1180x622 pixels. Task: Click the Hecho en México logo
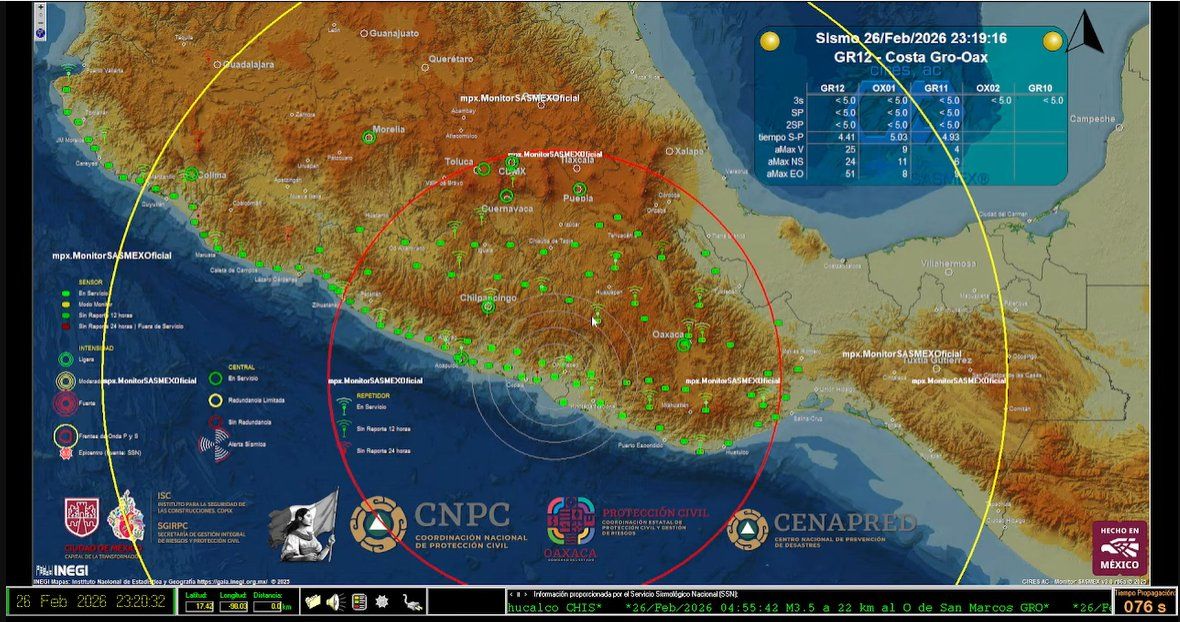pos(1120,548)
